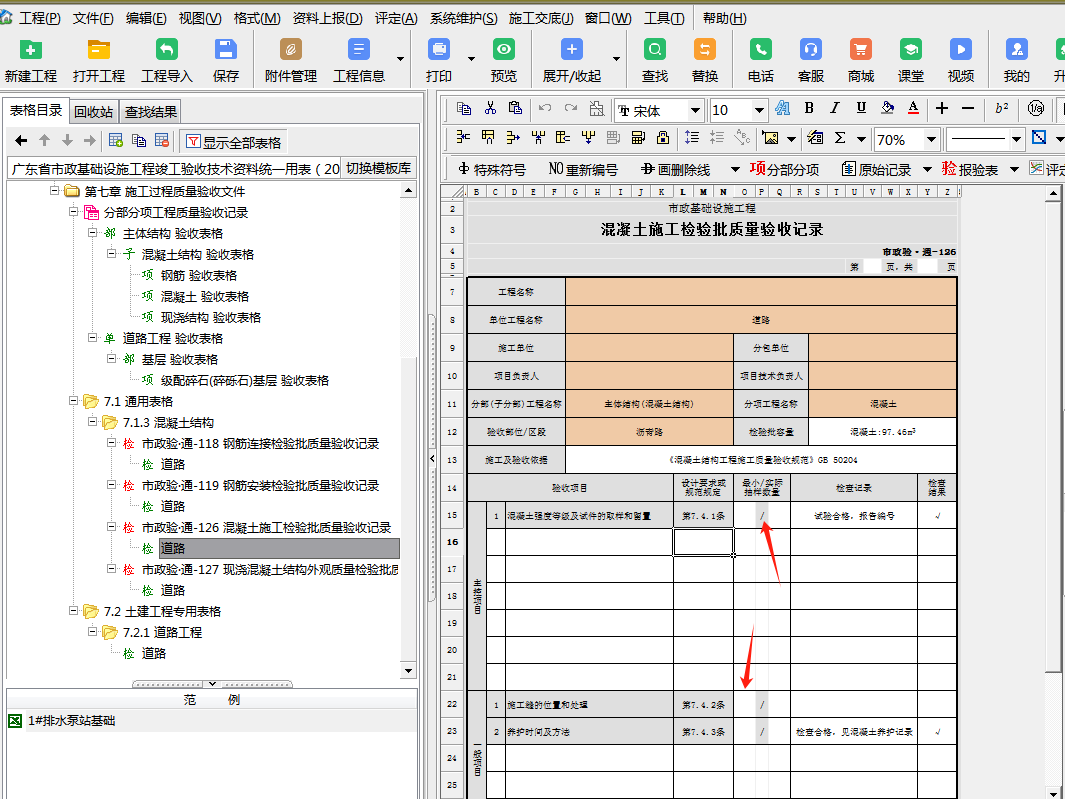The width and height of the screenshot is (1065, 799).
Task: Click the 分部分项 button
Action: [784, 169]
